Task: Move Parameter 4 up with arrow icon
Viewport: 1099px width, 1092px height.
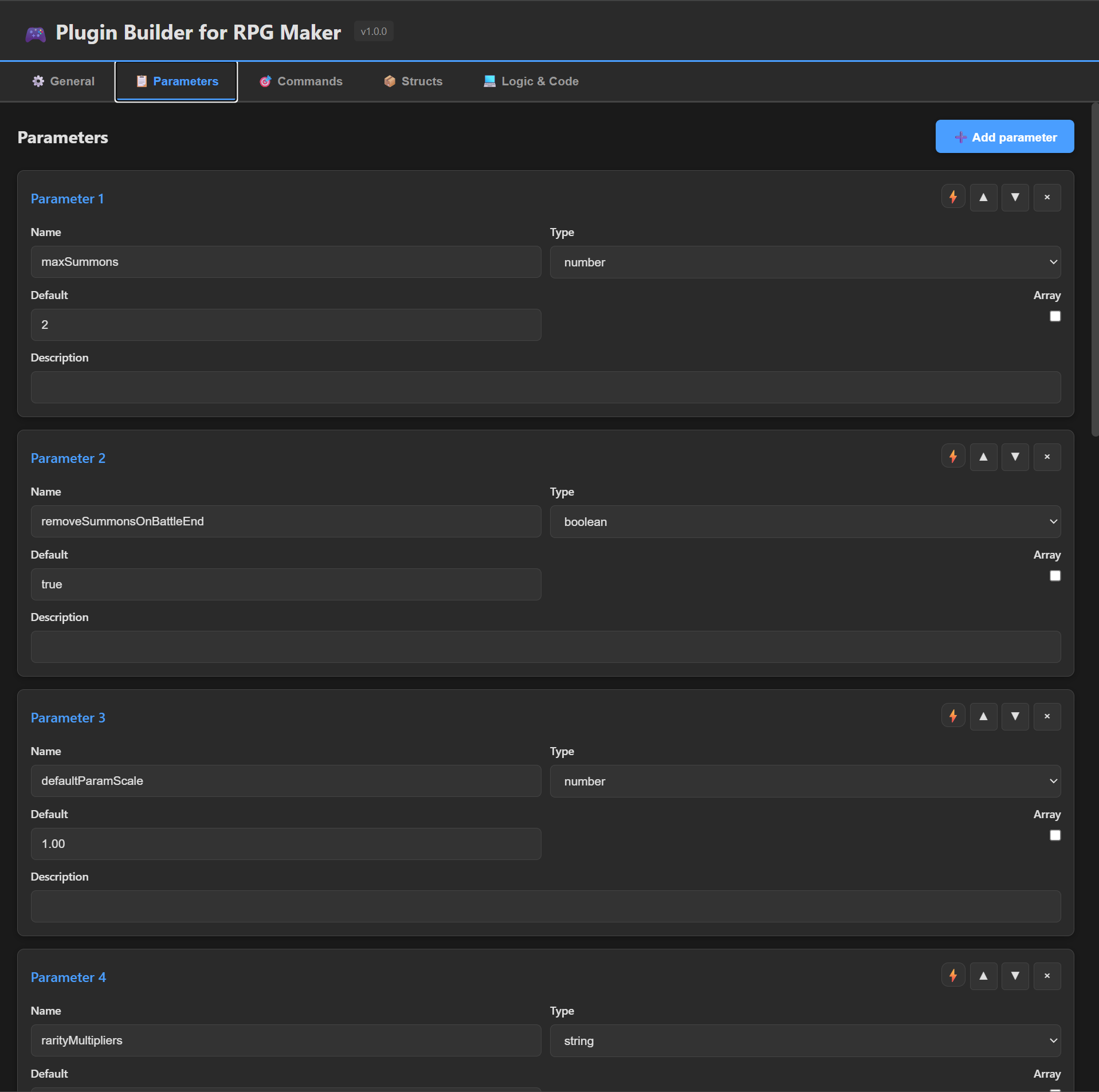Action: click(983, 976)
